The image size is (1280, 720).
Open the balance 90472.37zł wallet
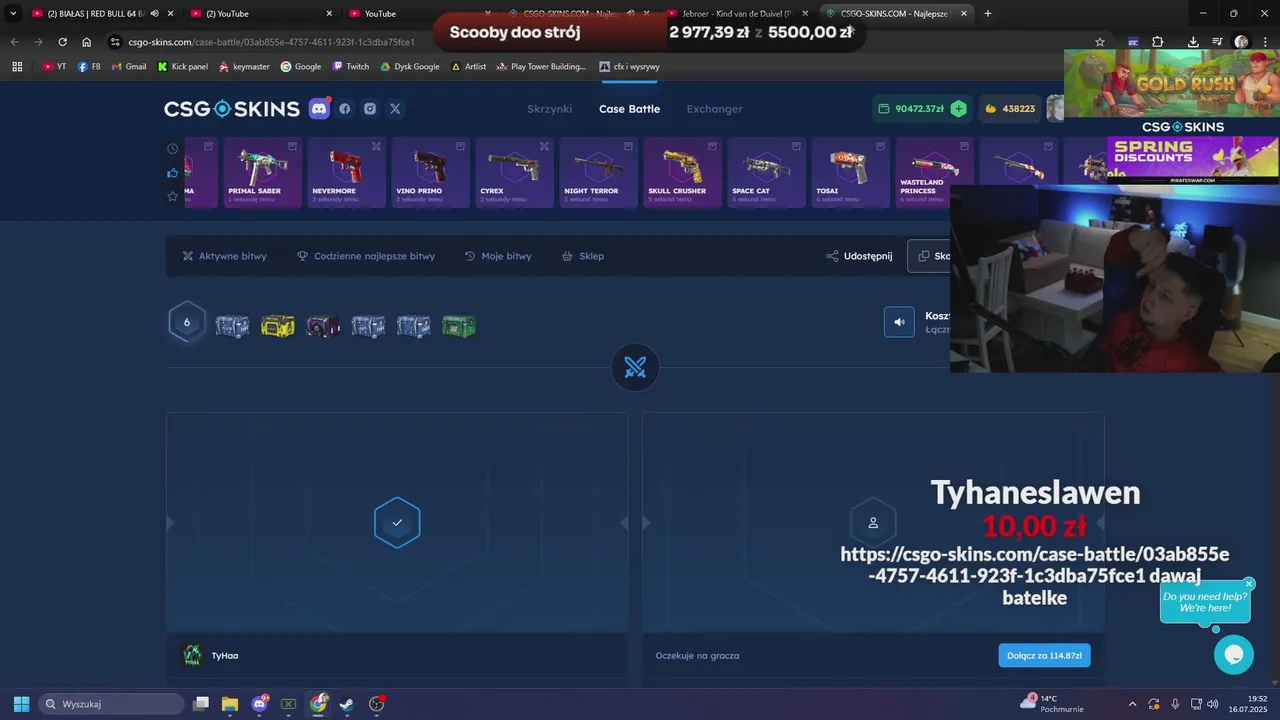(911, 109)
